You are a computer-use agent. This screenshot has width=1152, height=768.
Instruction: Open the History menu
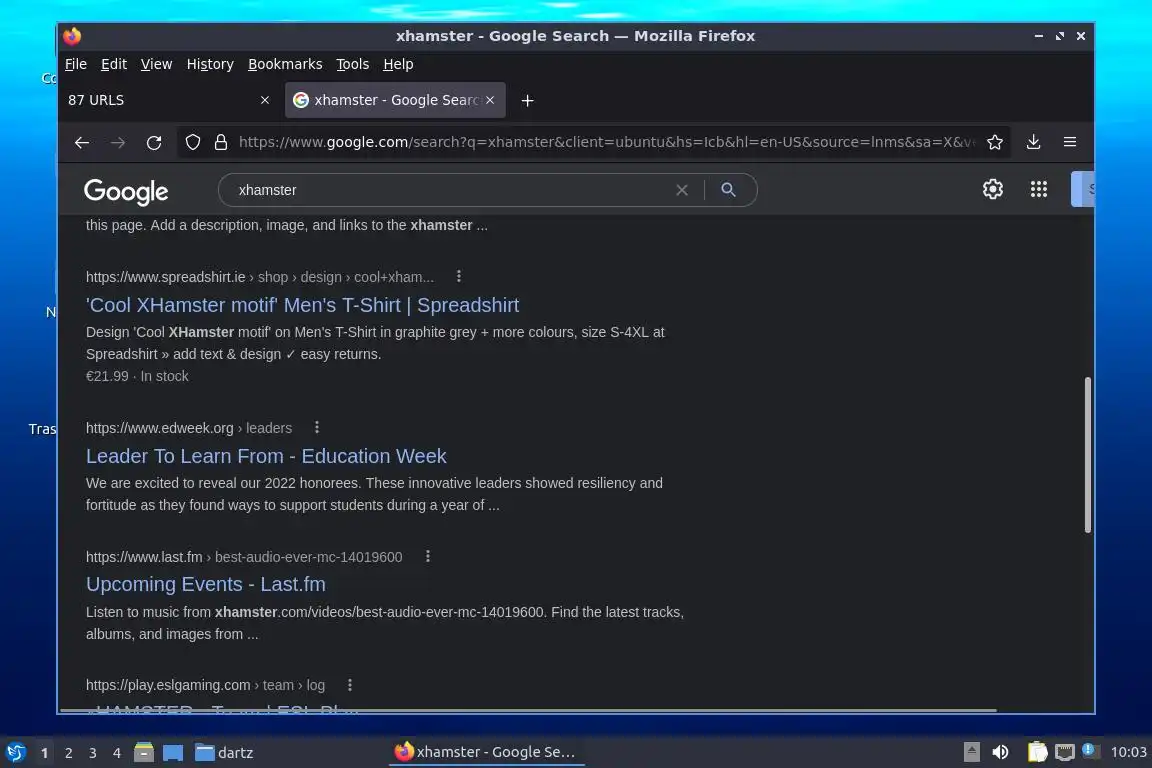210,64
